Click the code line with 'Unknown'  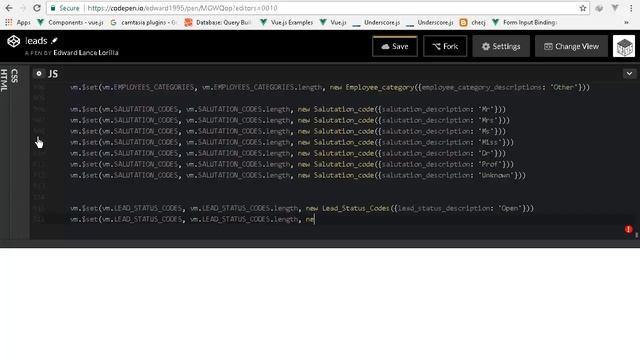[x=298, y=176]
